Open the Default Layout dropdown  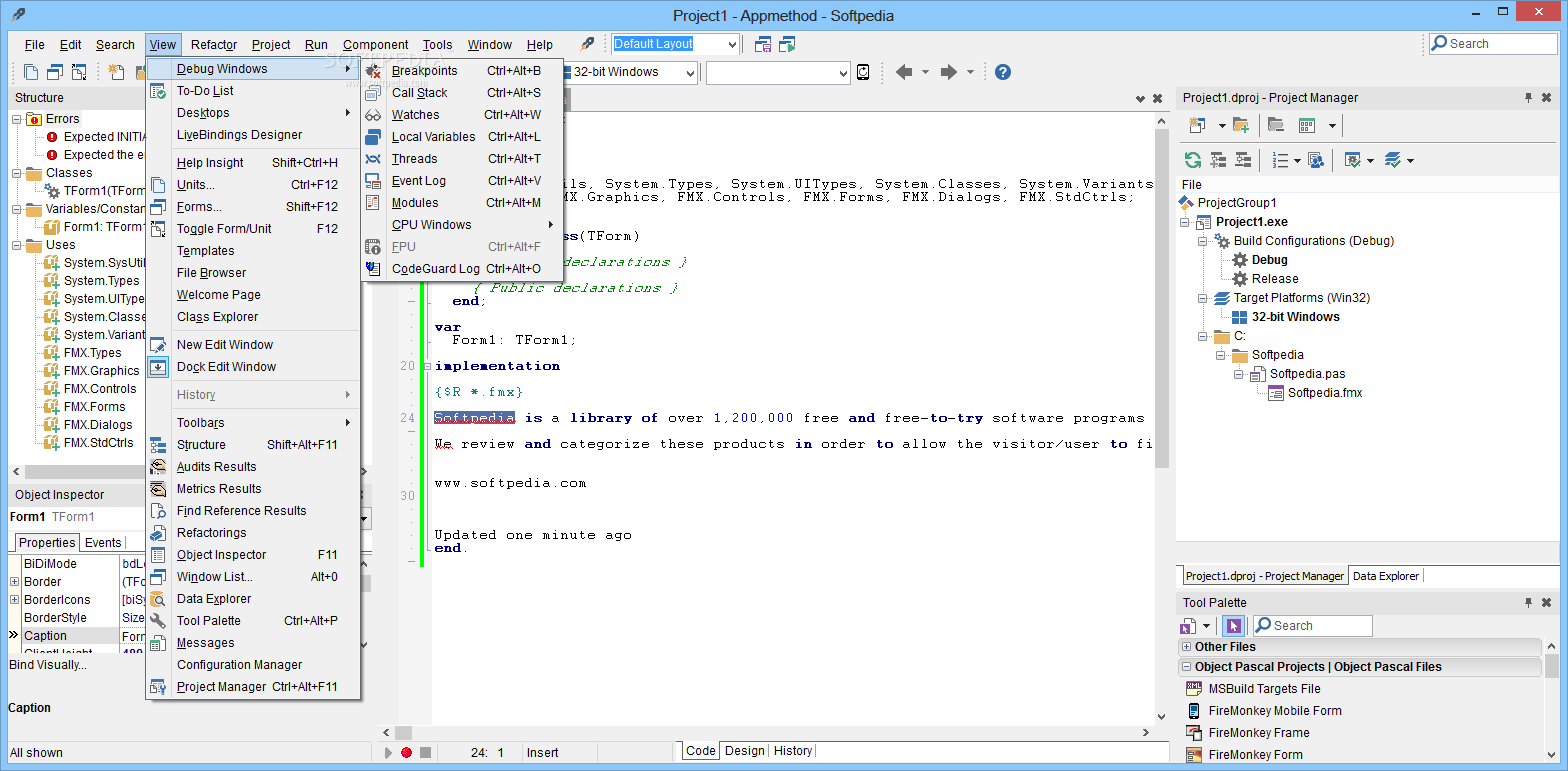click(x=732, y=44)
